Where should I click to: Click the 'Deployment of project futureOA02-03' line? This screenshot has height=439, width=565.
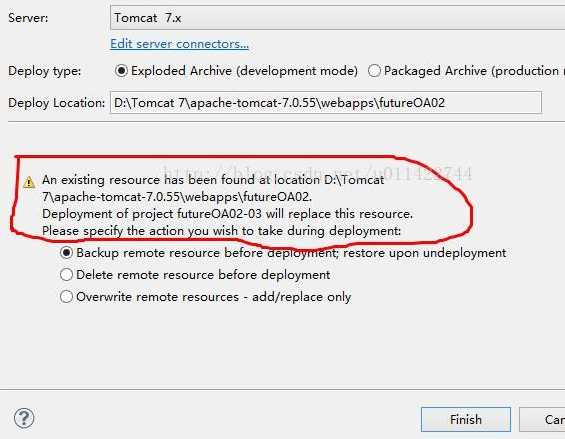(227, 214)
